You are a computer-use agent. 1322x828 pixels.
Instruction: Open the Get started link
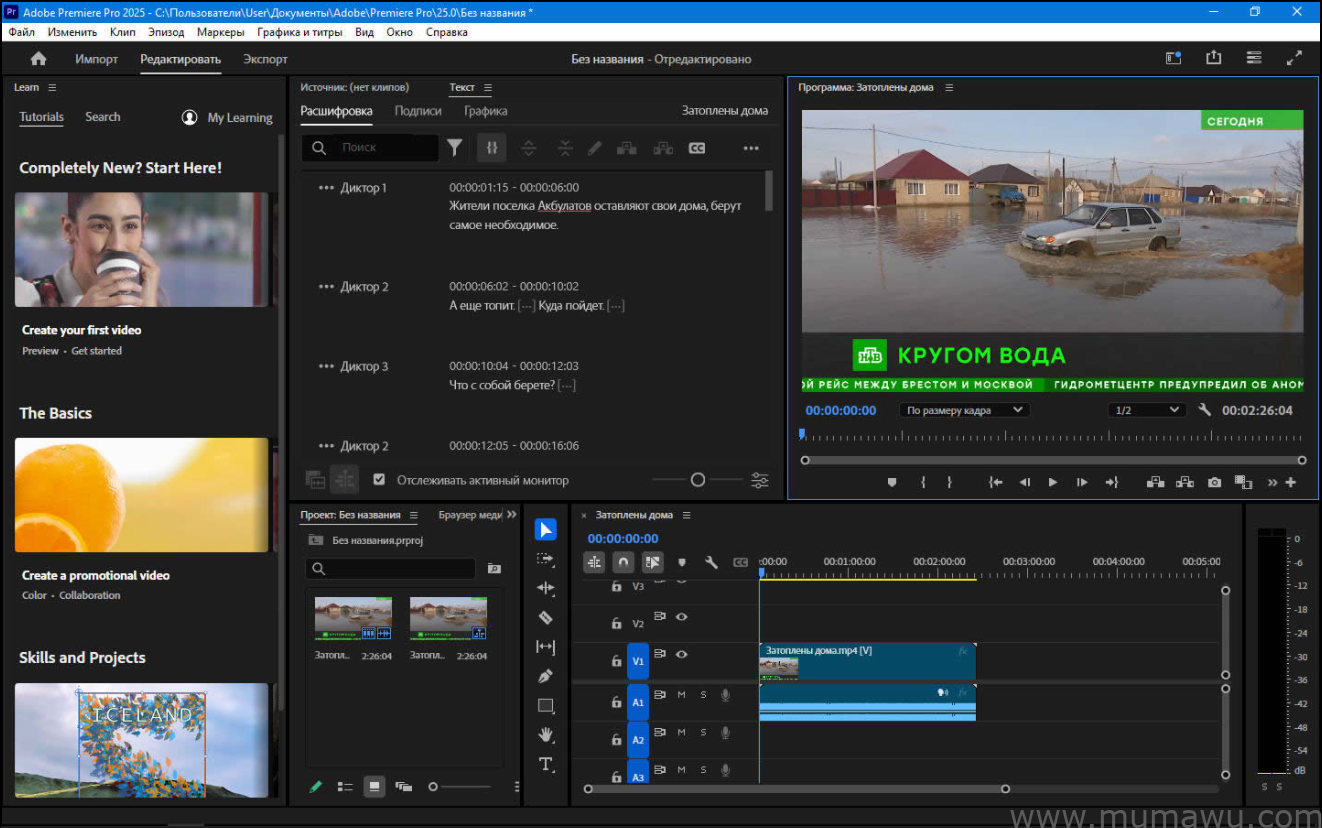pyautogui.click(x=96, y=350)
